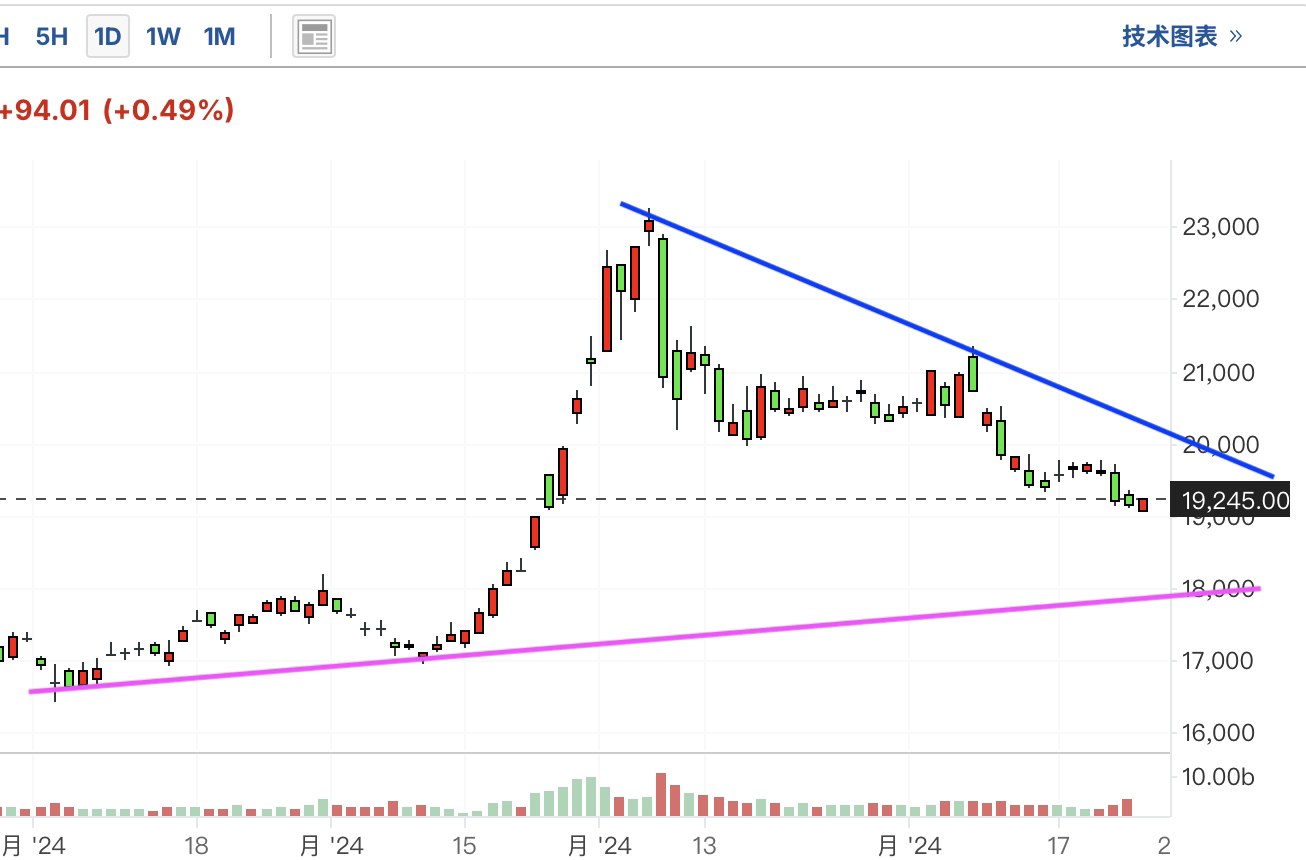This screenshot has width=1306, height=860.
Task: Click the 21,000 price axis label
Action: (1218, 373)
